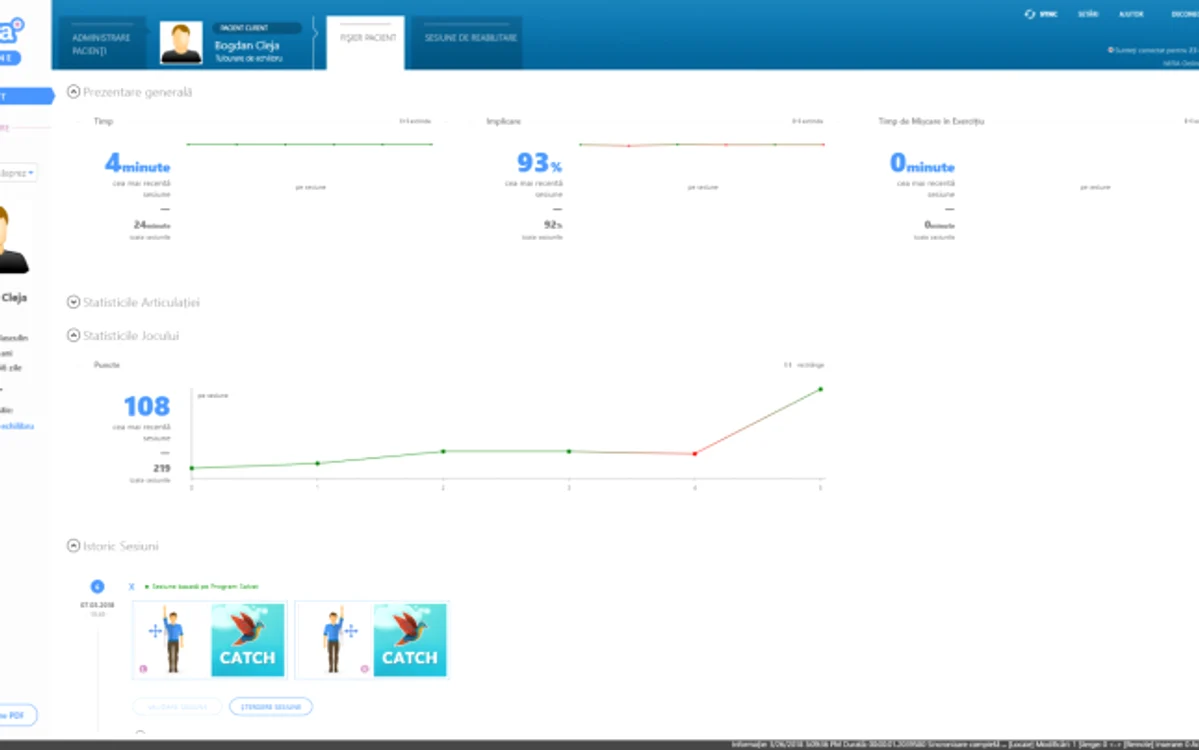This screenshot has width=1199, height=750.
Task: Click the Timp chart label
Action: pyautogui.click(x=103, y=121)
